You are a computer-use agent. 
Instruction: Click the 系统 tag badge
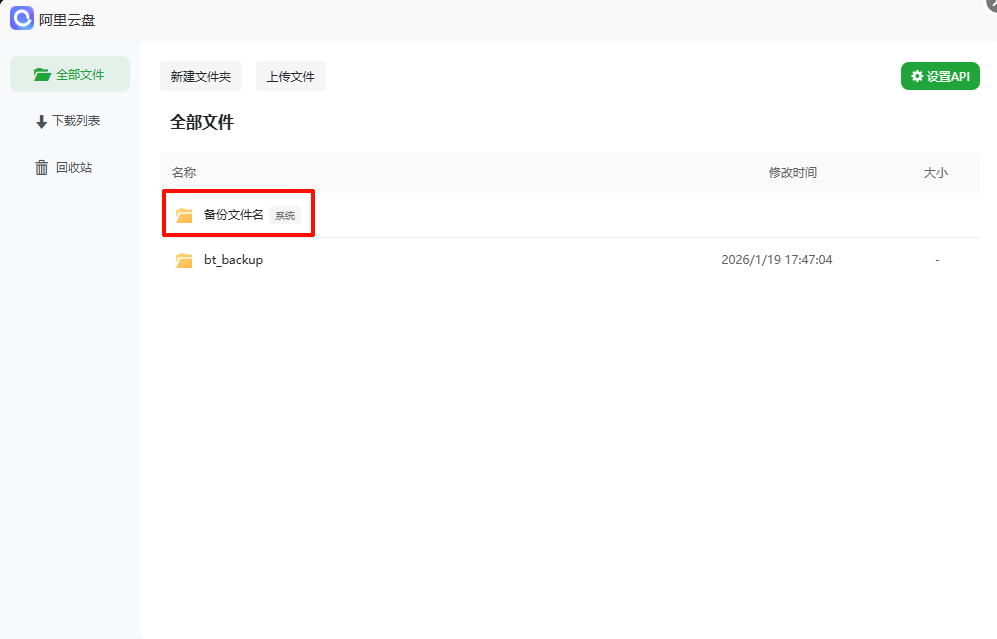[x=285, y=216]
